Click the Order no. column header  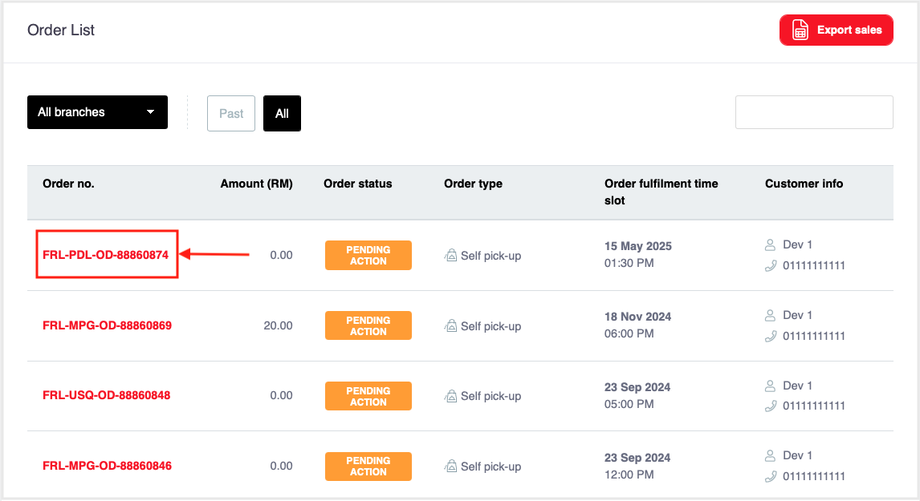(x=68, y=184)
